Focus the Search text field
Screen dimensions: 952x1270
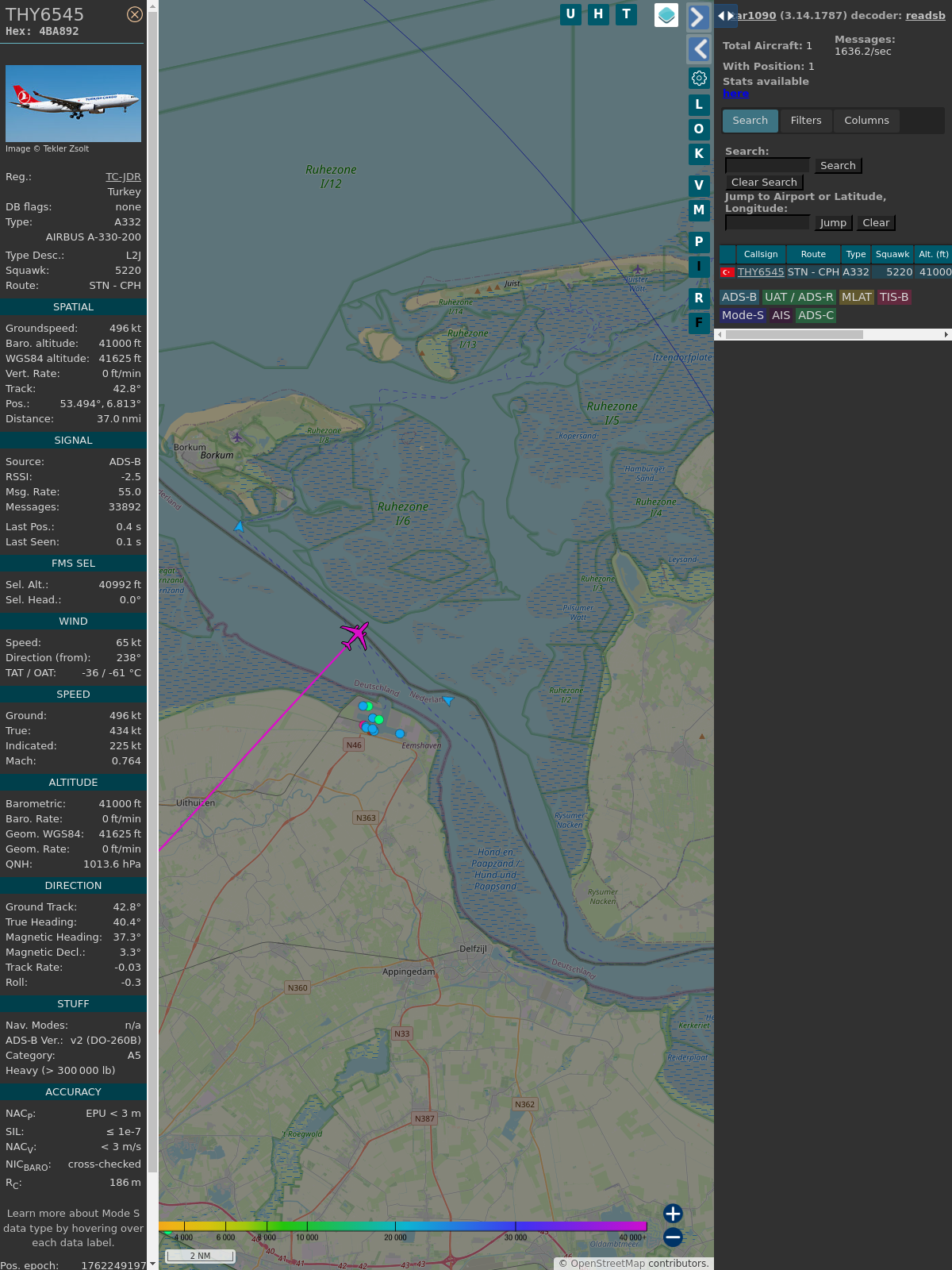(768, 165)
